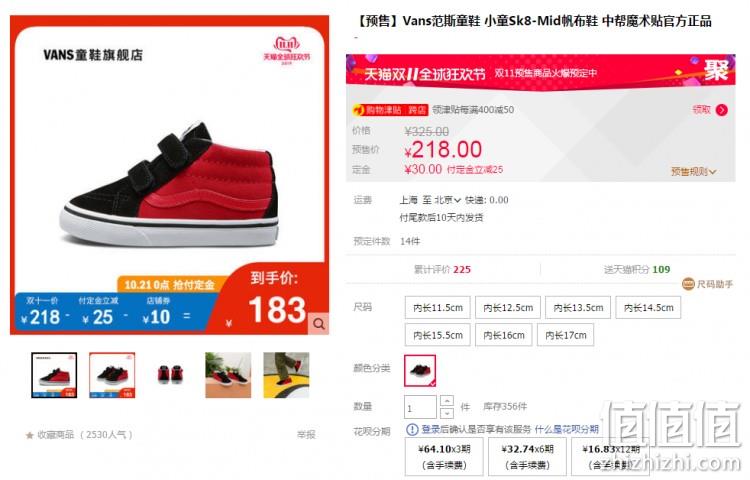The height and width of the screenshot is (480, 750).
Task: Click the 聚 logo on the banner
Action: tap(716, 70)
